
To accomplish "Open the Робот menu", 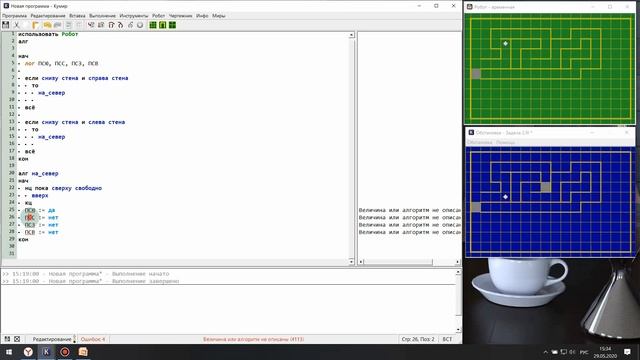I will point(158,16).
